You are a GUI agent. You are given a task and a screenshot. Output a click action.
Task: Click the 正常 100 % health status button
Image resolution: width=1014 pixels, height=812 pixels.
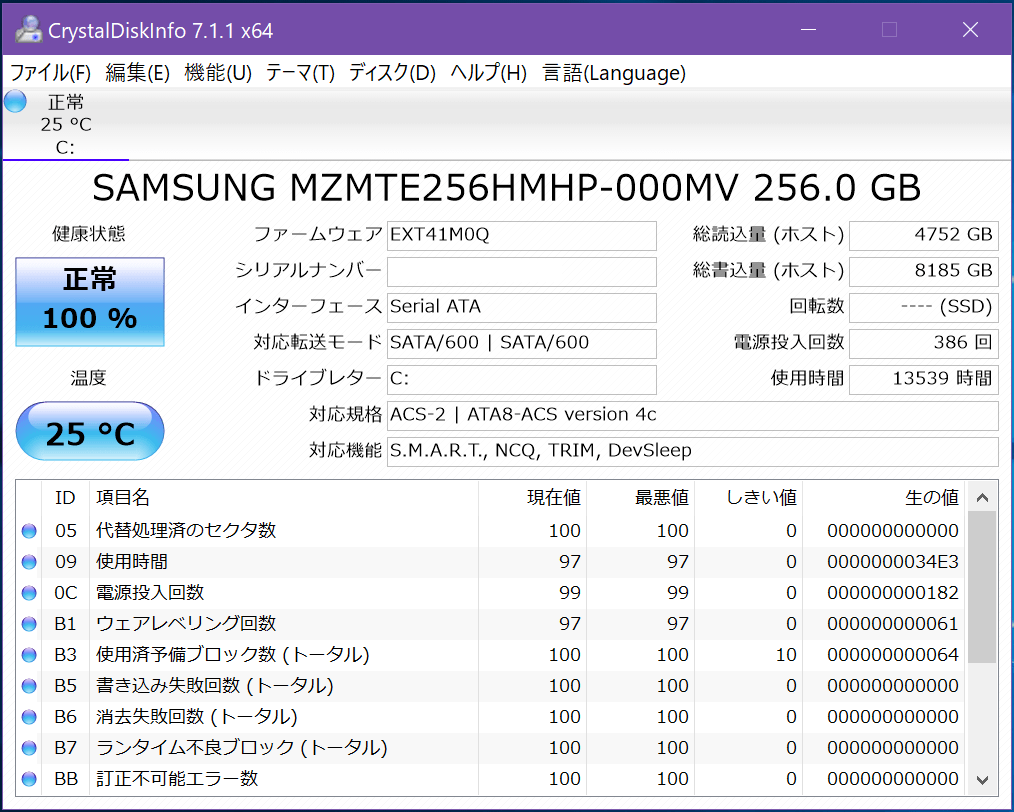pos(90,302)
